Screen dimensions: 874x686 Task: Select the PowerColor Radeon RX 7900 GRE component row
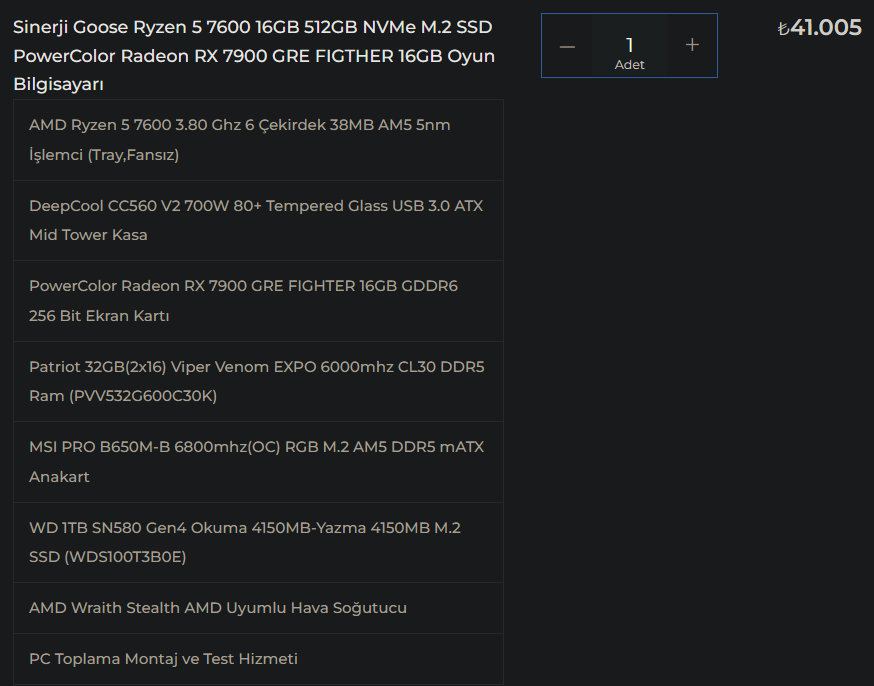259,301
